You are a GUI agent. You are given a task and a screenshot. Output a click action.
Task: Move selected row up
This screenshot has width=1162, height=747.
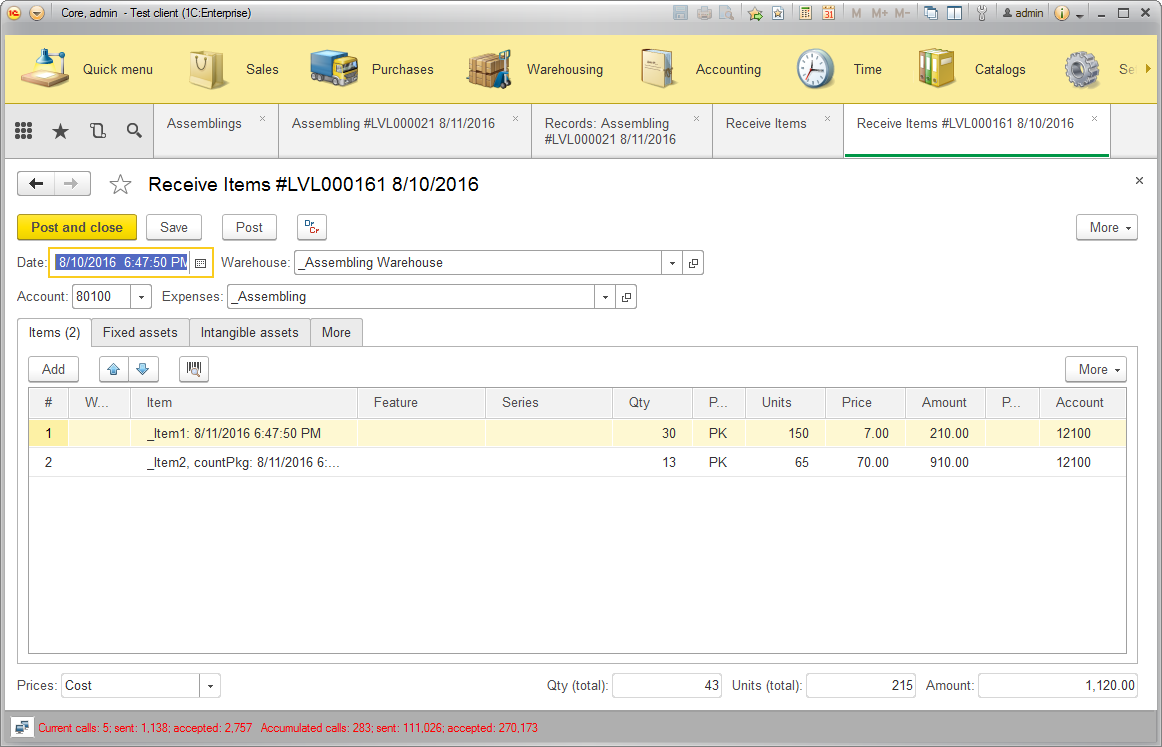[x=114, y=369]
